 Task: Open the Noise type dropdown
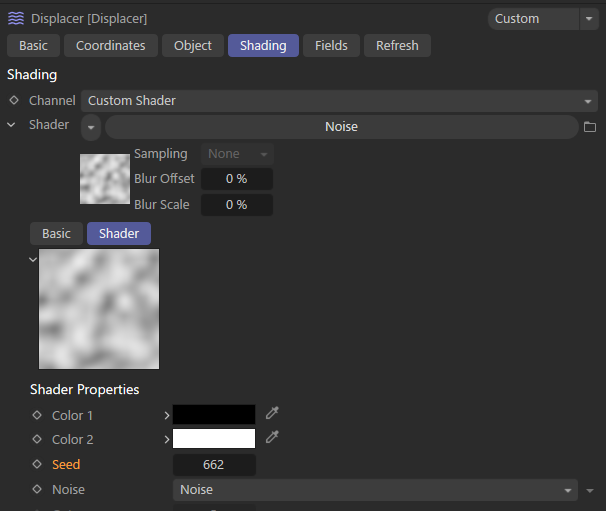pyautogui.click(x=375, y=490)
